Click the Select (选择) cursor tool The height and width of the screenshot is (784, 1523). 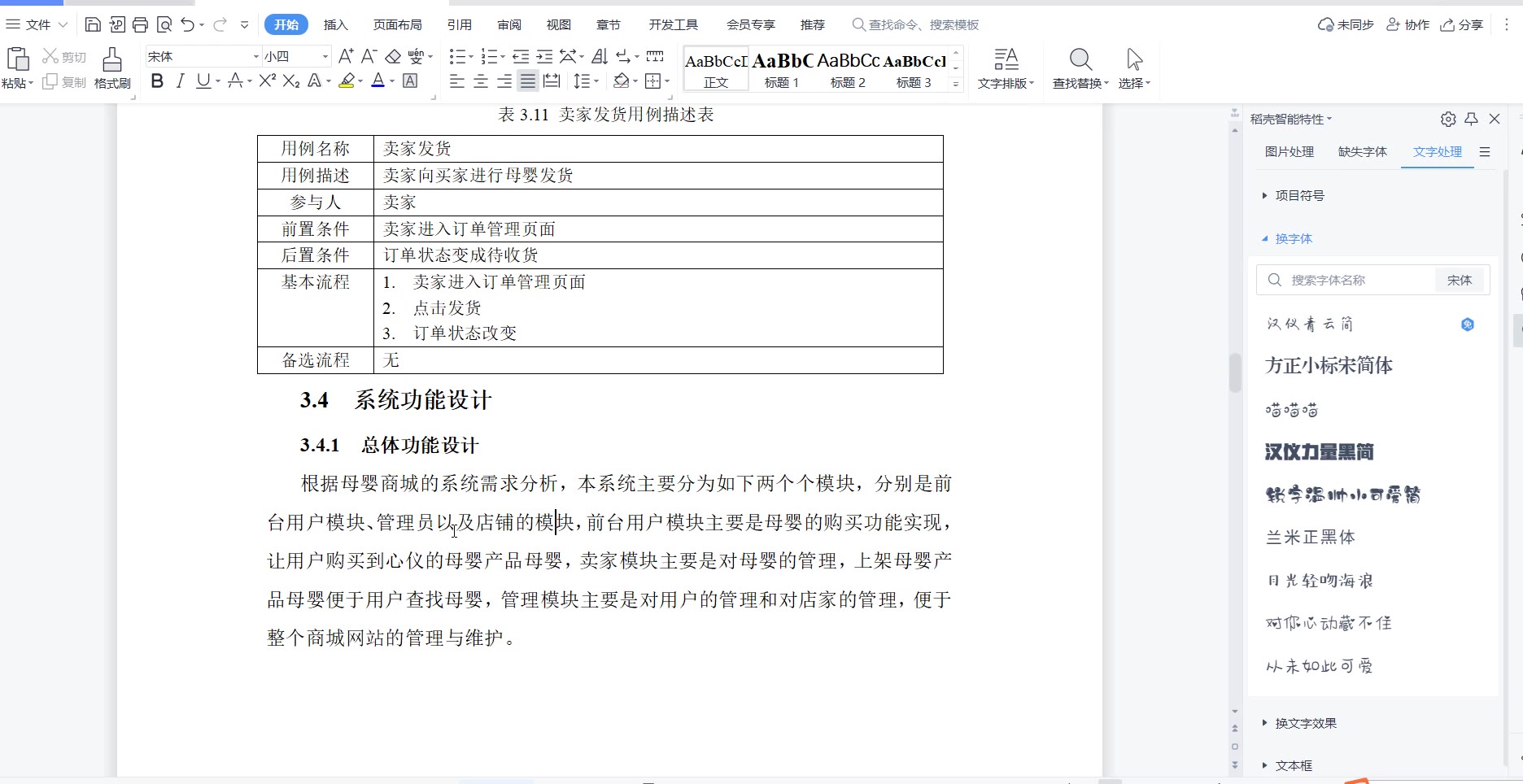pyautogui.click(x=1134, y=68)
